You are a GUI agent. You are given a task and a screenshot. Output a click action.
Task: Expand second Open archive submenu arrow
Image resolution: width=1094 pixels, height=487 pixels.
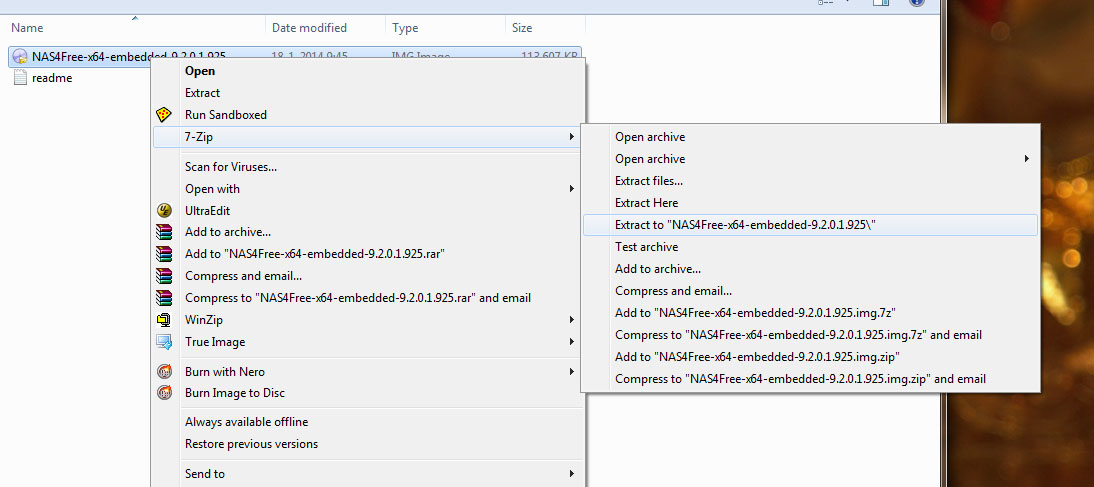point(1026,159)
